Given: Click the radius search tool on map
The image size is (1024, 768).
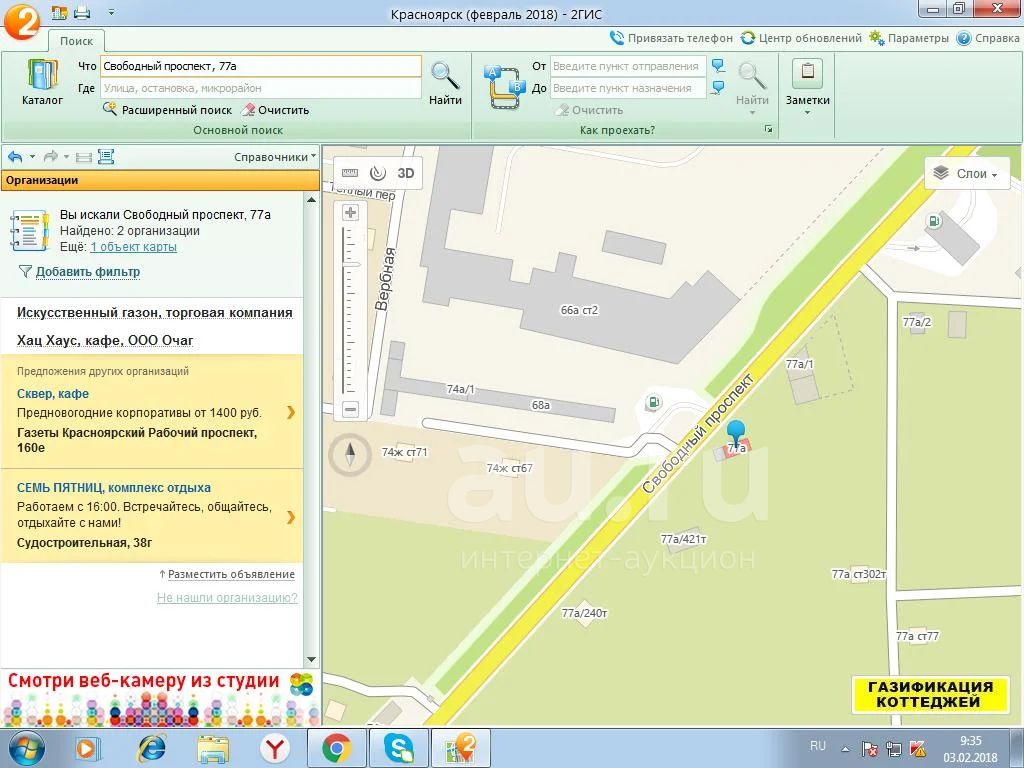Looking at the screenshot, I should (377, 173).
